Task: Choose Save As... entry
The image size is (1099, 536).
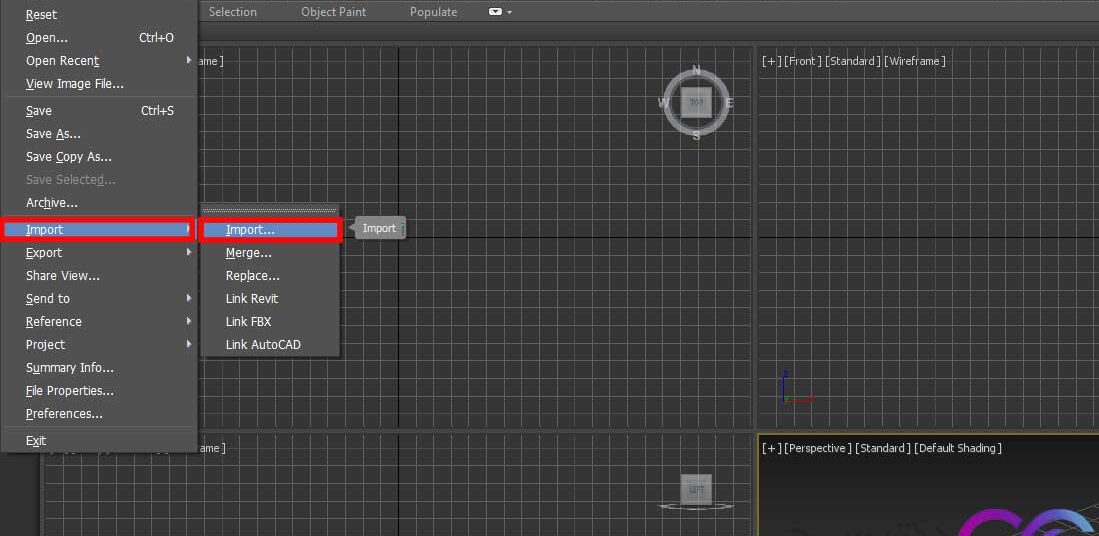Action: pyautogui.click(x=98, y=134)
